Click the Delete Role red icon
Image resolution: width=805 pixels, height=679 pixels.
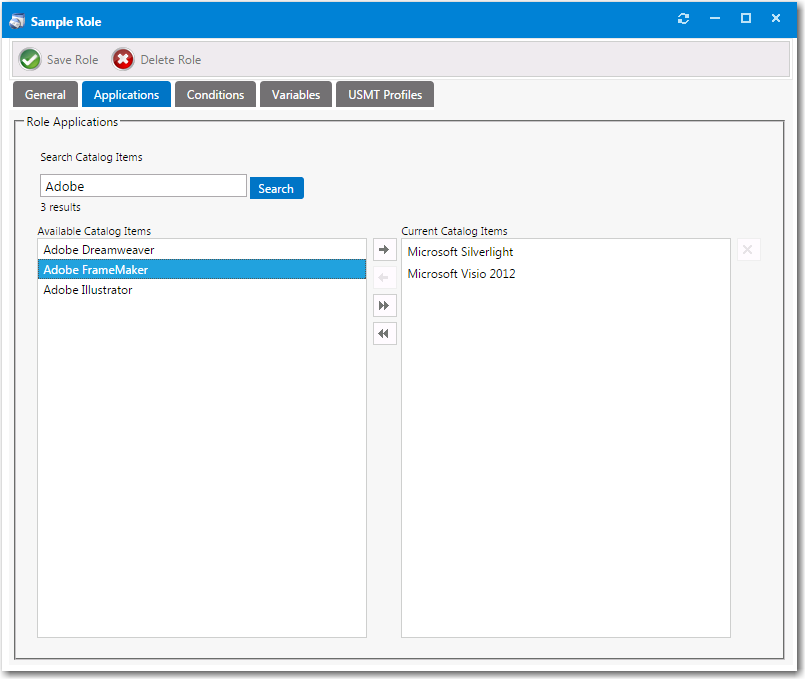123,59
